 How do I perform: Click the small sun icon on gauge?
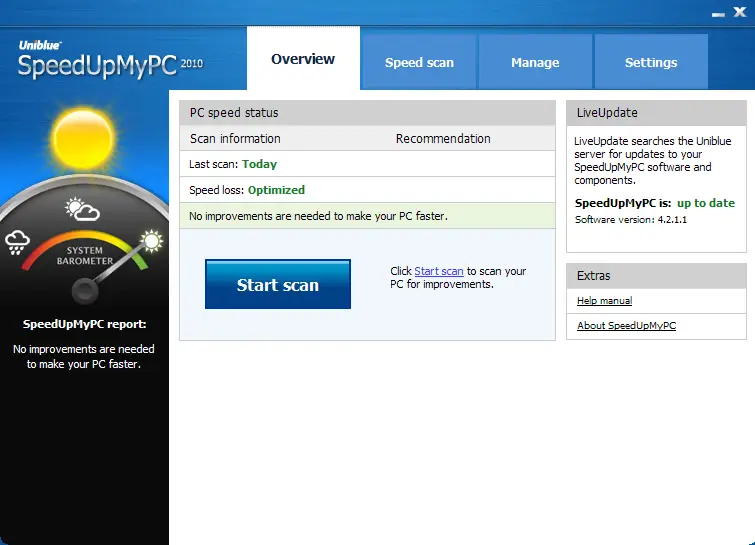151,241
